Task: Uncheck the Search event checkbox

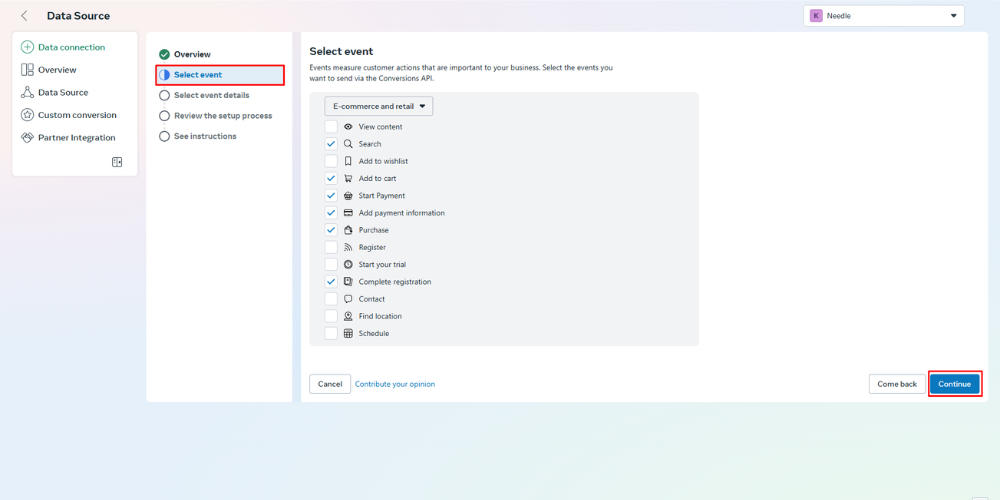Action: tap(331, 144)
